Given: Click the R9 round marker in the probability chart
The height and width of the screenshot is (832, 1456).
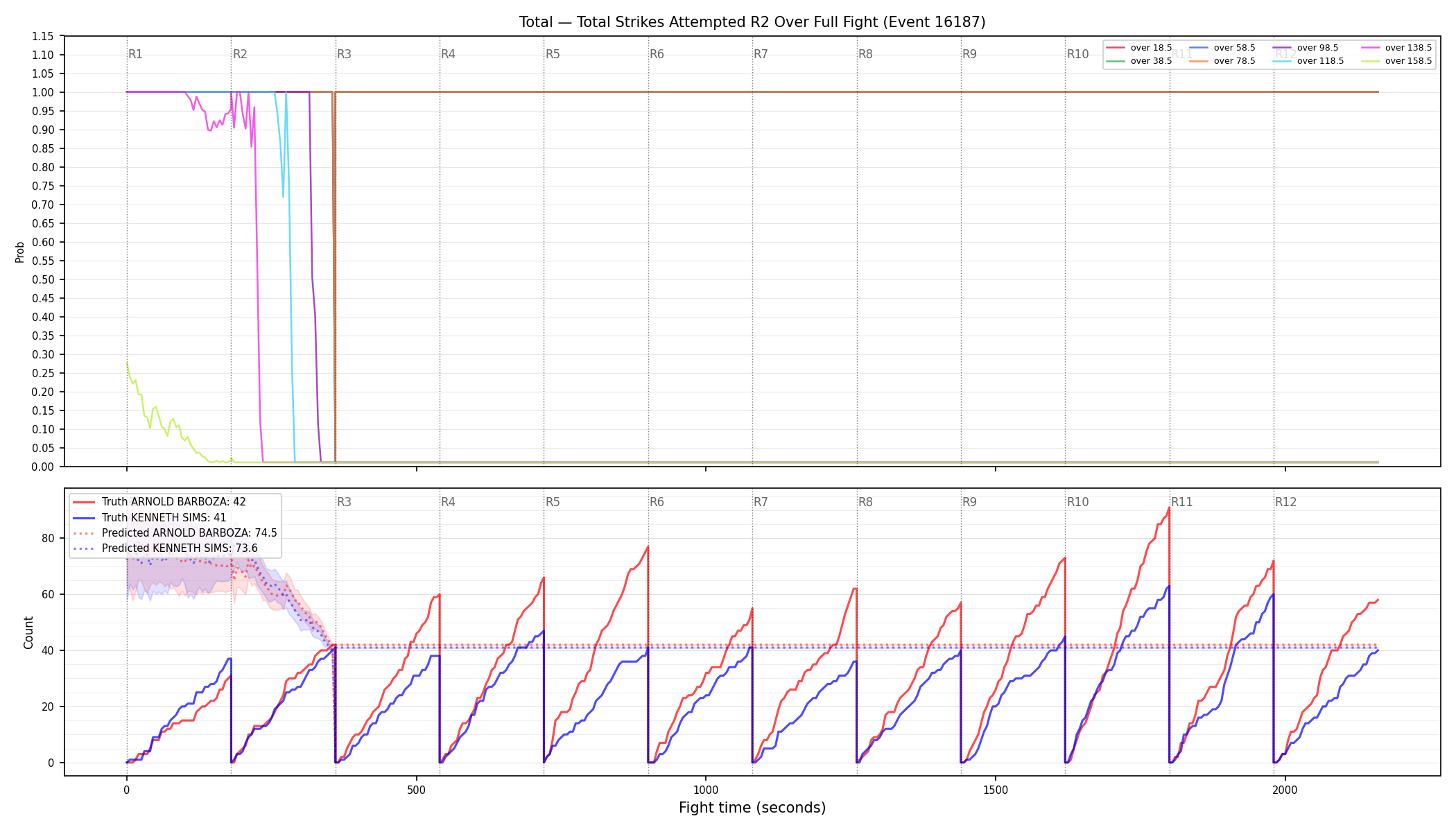Looking at the screenshot, I should (969, 54).
